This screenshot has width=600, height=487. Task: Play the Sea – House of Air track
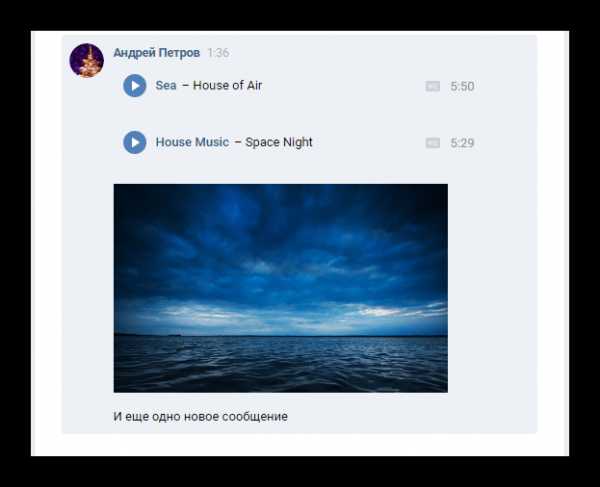pyautogui.click(x=135, y=86)
